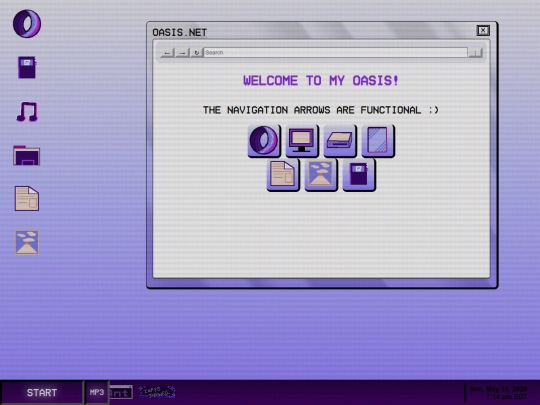
Task: Open the MP3 player device desktop icon
Action: click(27, 67)
